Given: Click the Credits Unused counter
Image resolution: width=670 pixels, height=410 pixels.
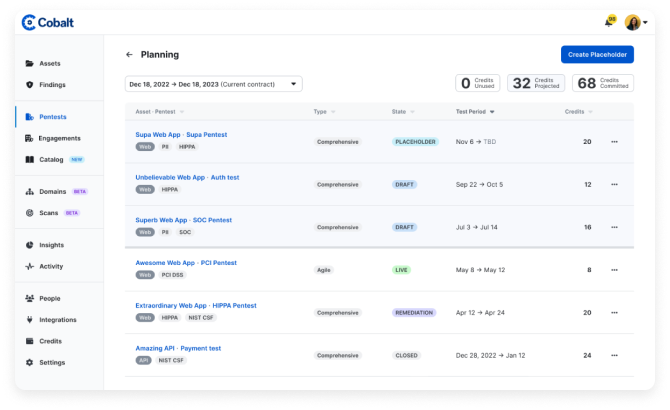Looking at the screenshot, I should 477,83.
